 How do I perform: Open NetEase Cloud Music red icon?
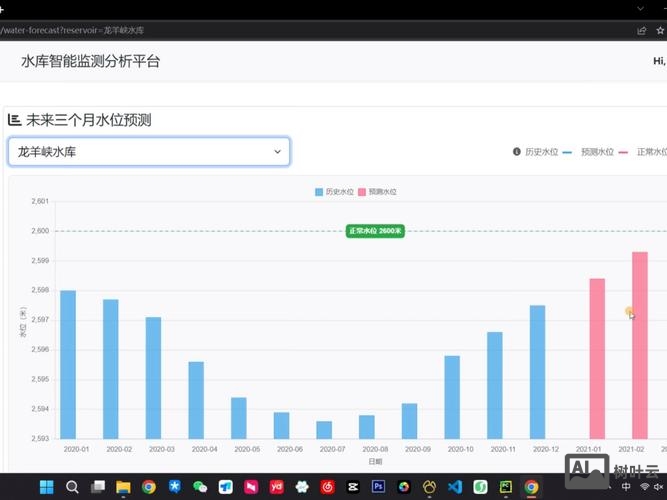(328, 486)
